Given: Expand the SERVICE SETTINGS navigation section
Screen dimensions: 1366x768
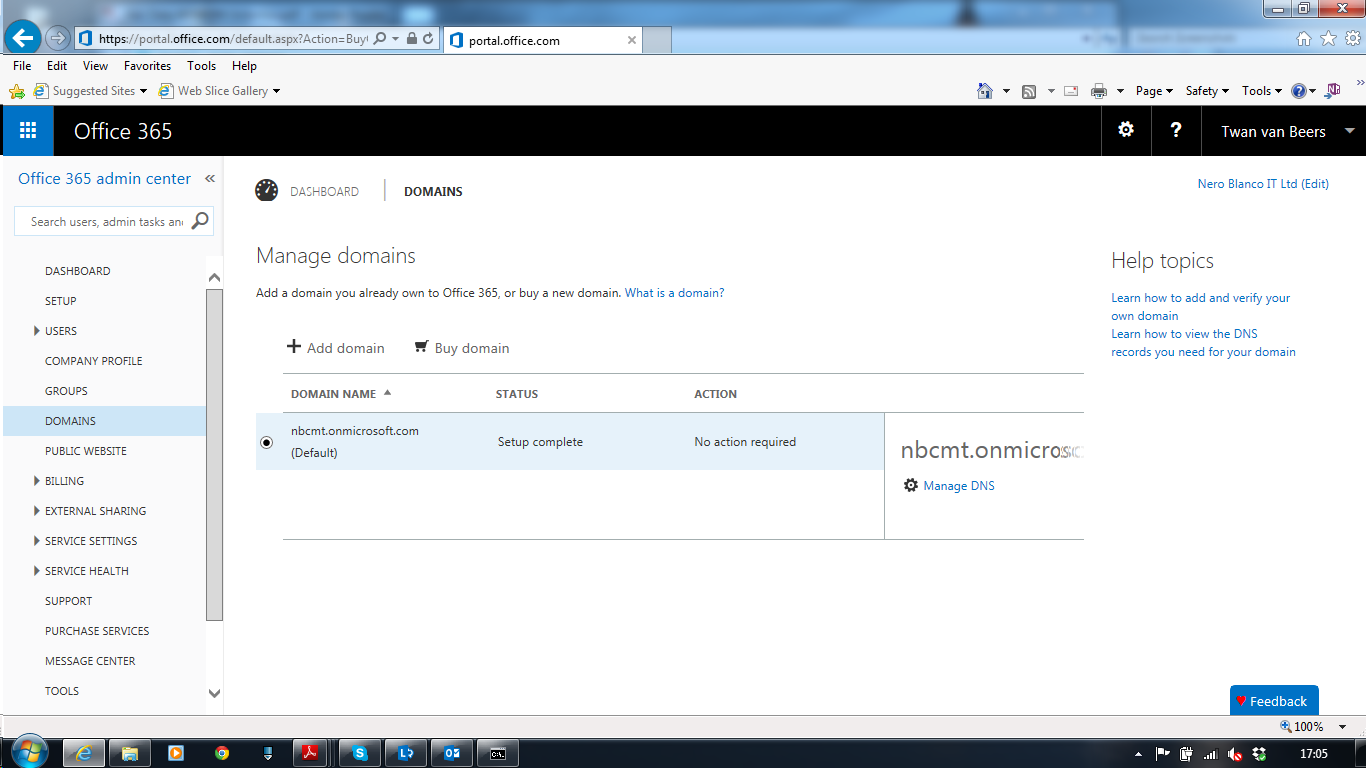Looking at the screenshot, I should (37, 541).
